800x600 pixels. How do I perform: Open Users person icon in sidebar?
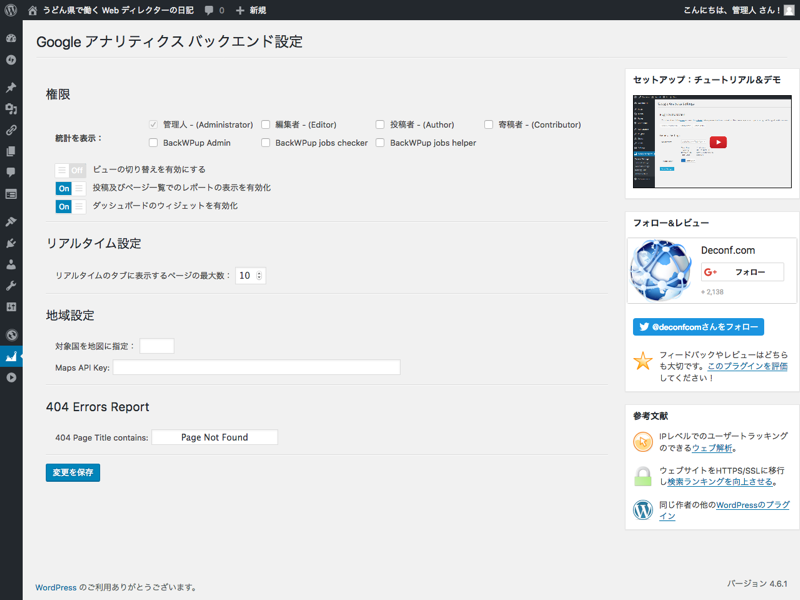[11, 264]
